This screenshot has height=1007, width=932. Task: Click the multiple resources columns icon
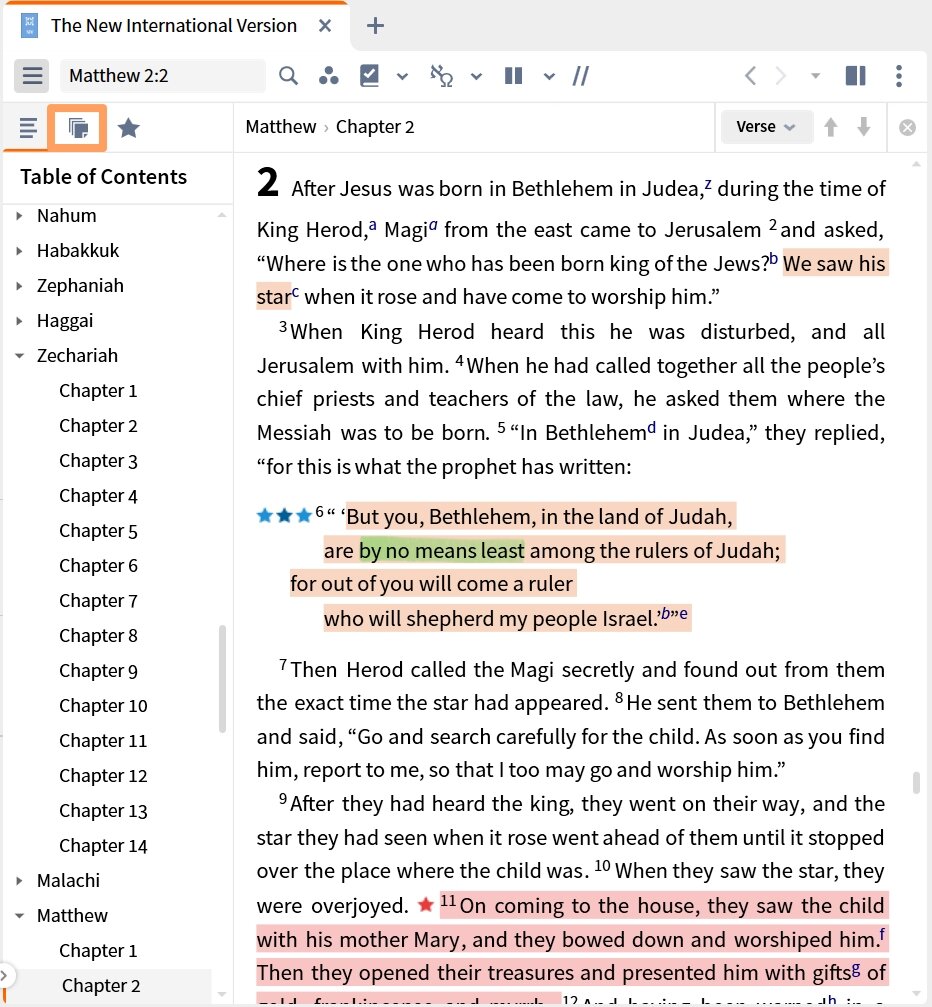[x=513, y=76]
